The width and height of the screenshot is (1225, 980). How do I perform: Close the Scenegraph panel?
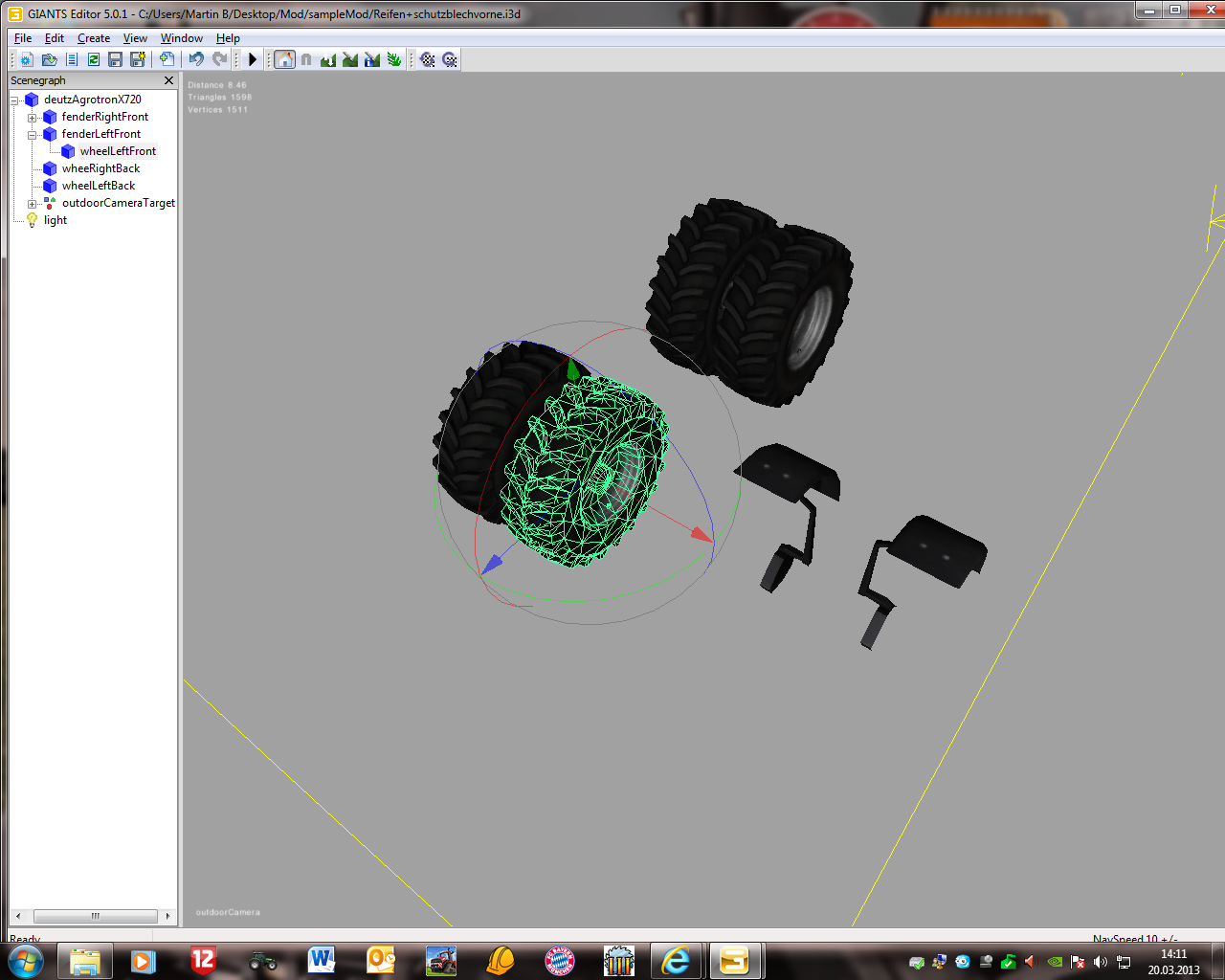pyautogui.click(x=169, y=80)
